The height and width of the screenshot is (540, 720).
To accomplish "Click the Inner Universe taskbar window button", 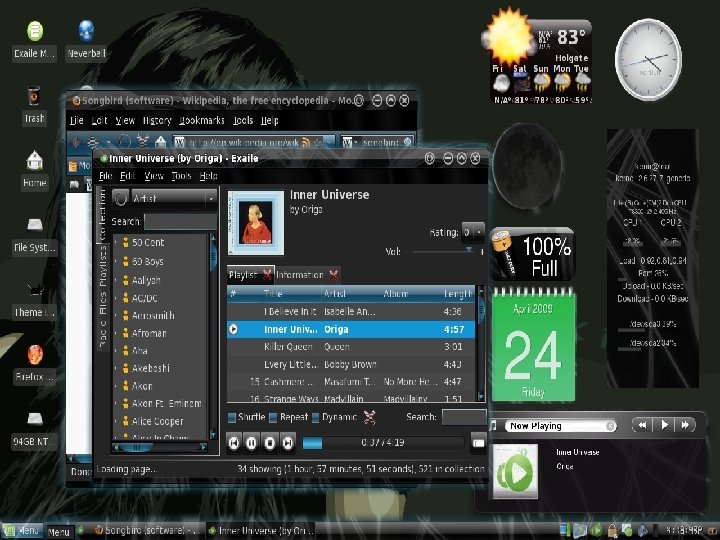I will [x=261, y=530].
